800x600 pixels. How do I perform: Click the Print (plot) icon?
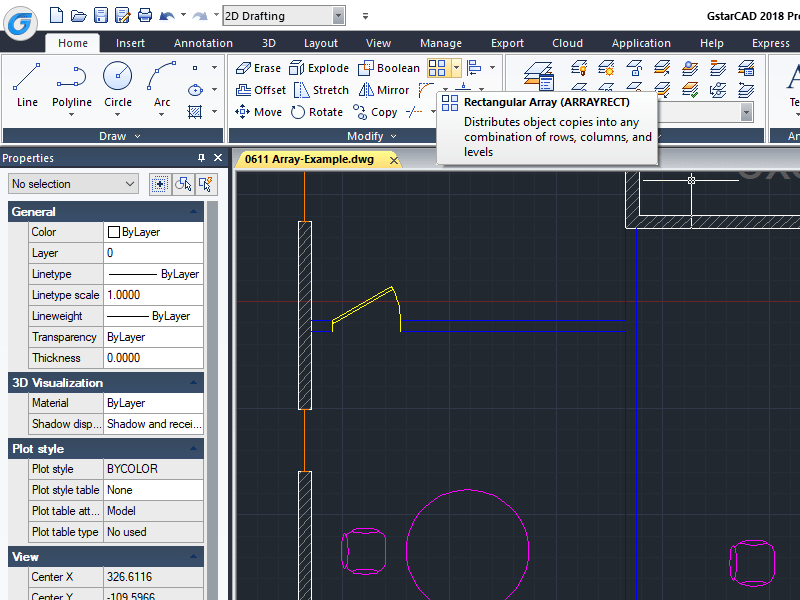click(x=145, y=15)
